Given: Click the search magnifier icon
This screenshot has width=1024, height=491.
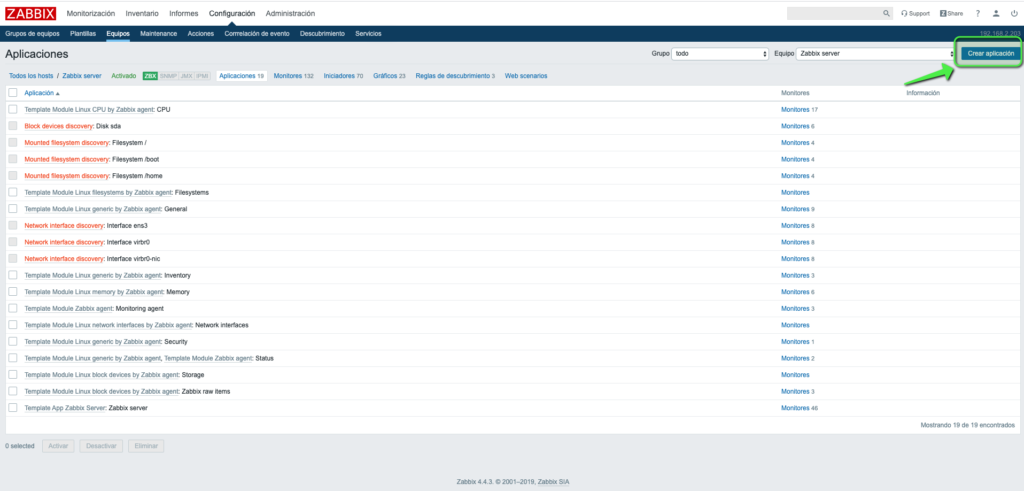Looking at the screenshot, I should click(x=886, y=13).
